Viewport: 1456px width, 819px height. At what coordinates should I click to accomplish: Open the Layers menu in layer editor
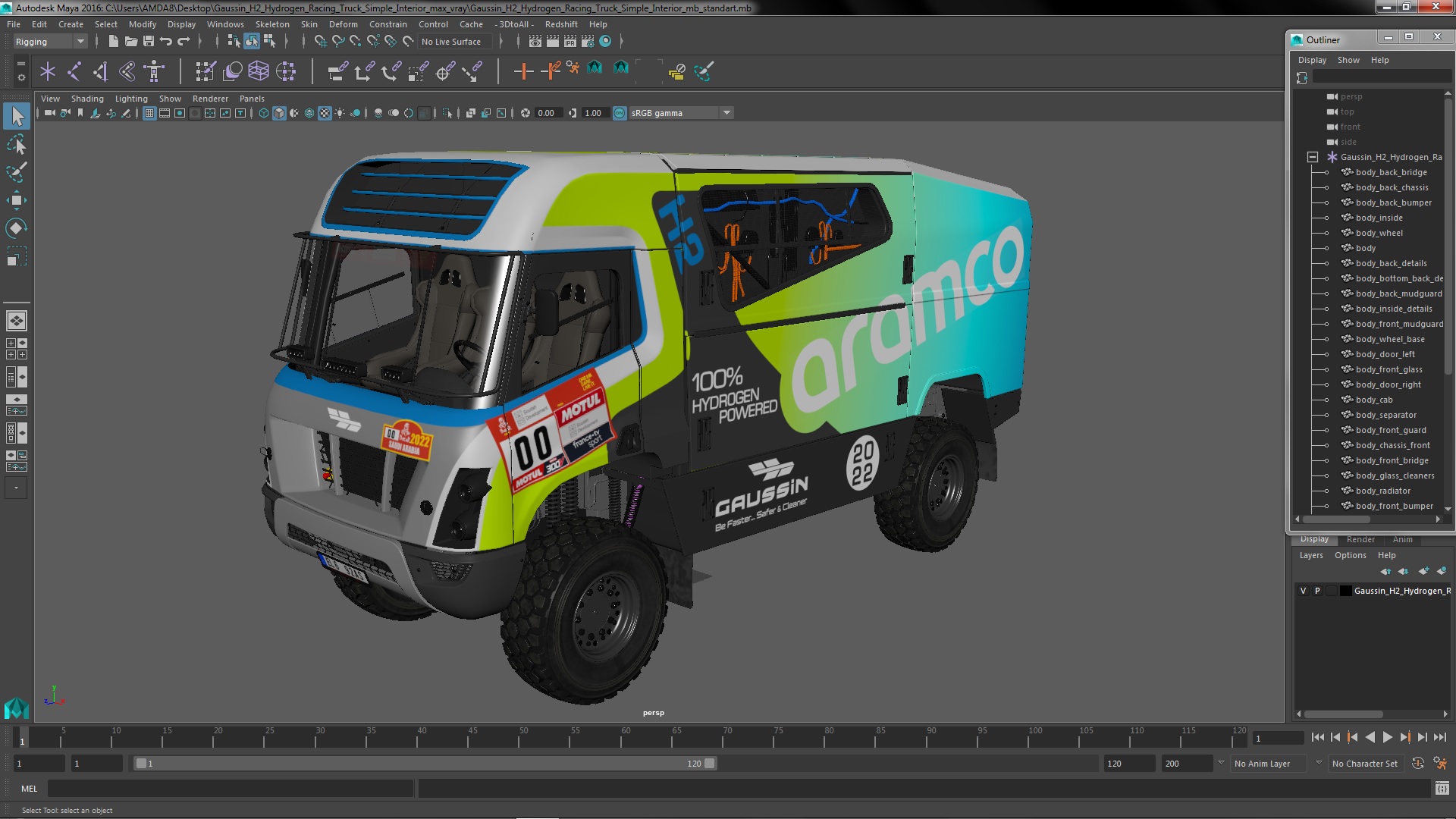pos(1311,555)
